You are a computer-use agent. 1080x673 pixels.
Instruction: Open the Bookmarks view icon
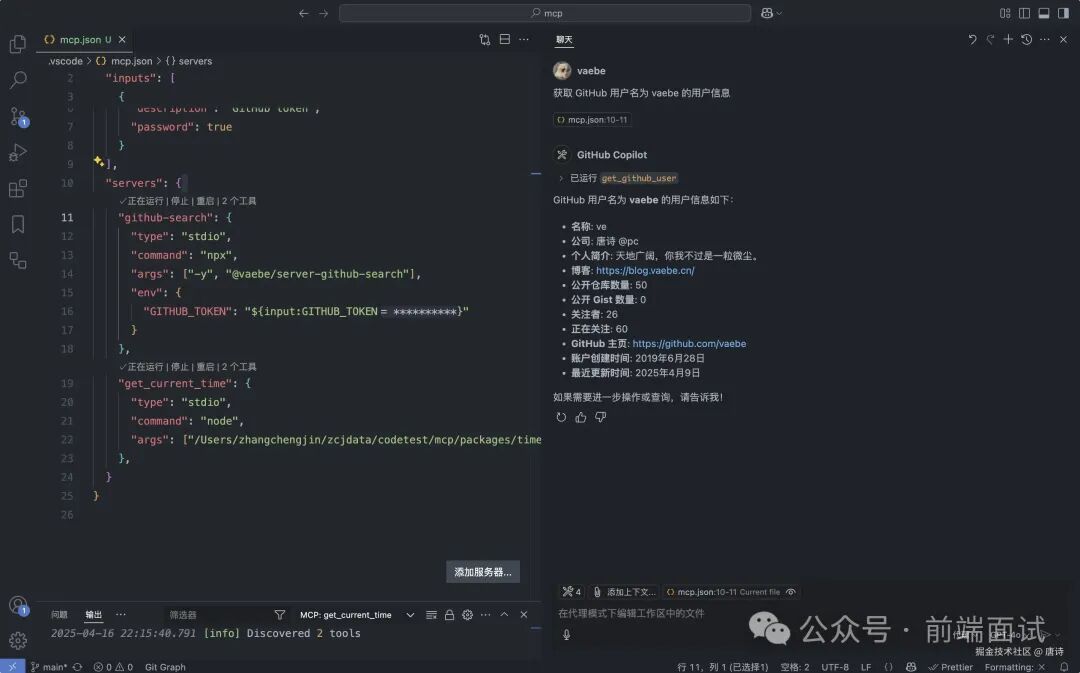pyautogui.click(x=18, y=224)
